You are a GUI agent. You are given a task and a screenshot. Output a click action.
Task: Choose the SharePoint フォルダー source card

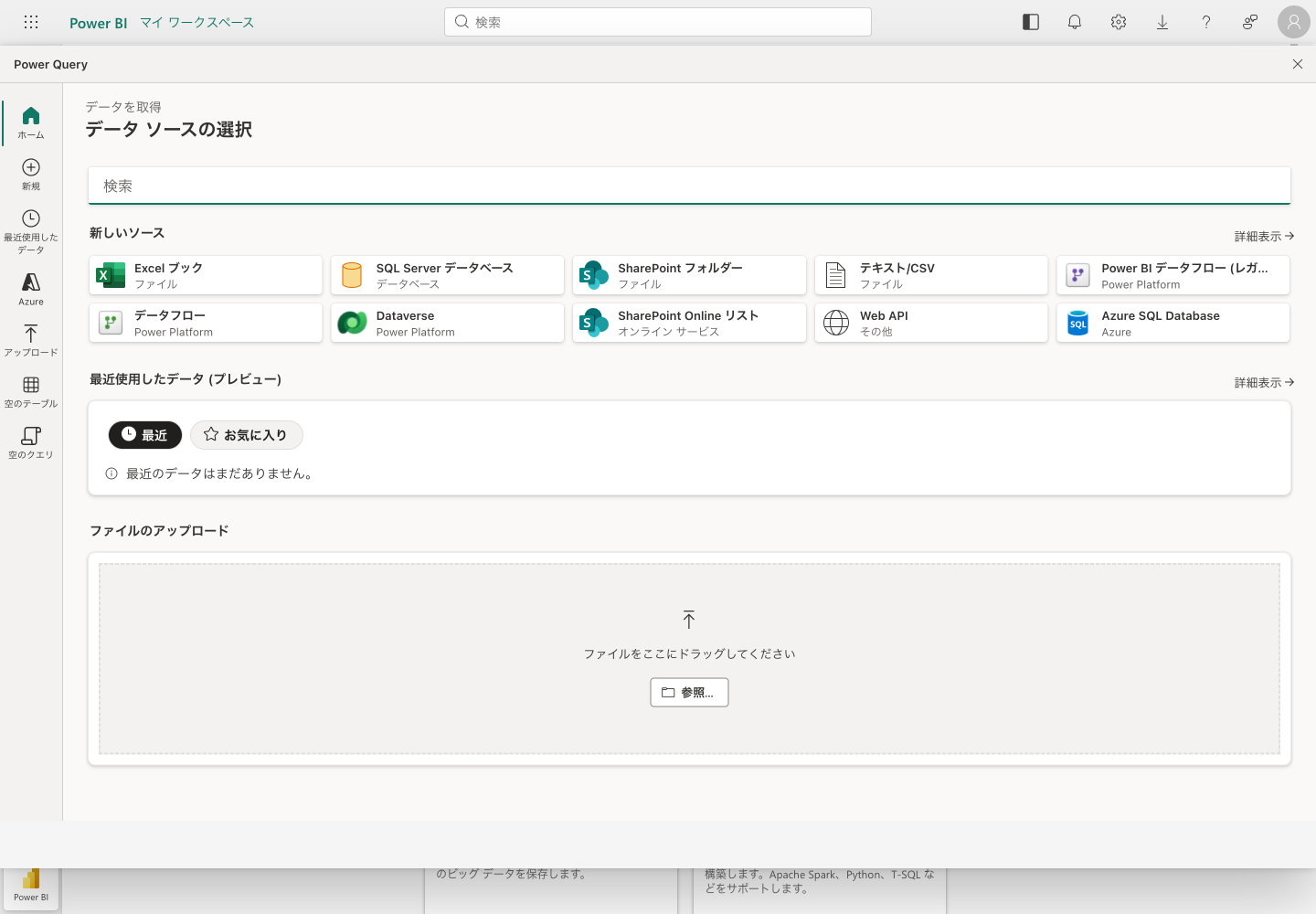click(689, 275)
